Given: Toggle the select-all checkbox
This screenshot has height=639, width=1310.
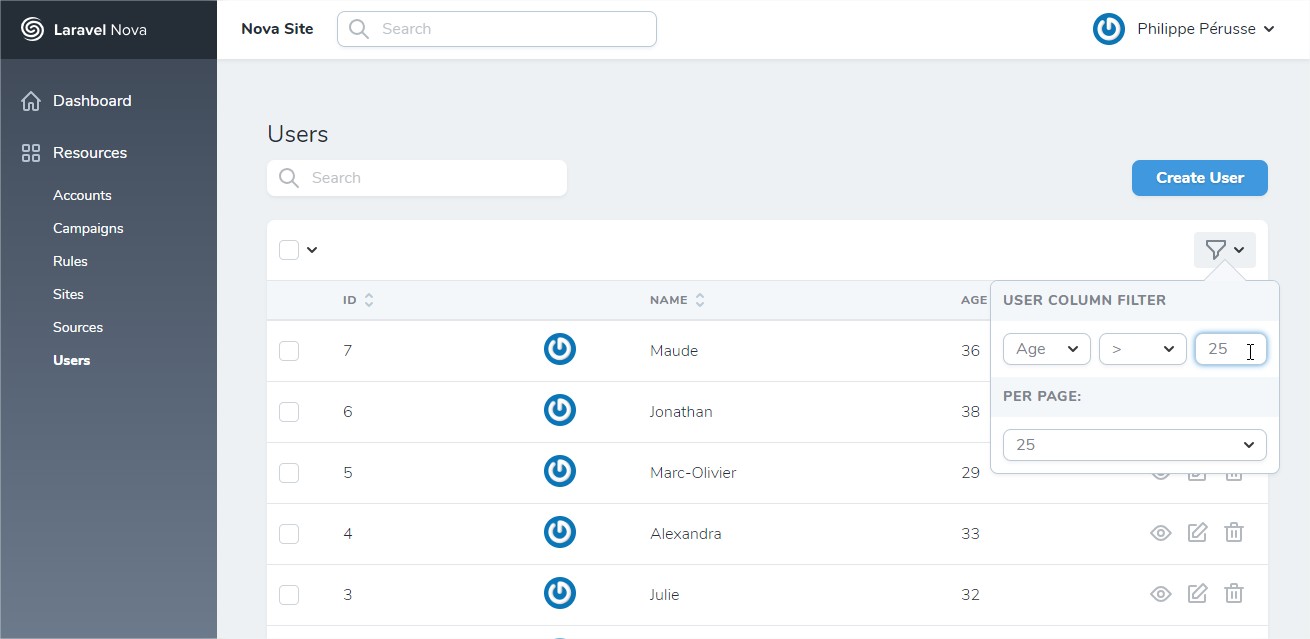Looking at the screenshot, I should [289, 250].
